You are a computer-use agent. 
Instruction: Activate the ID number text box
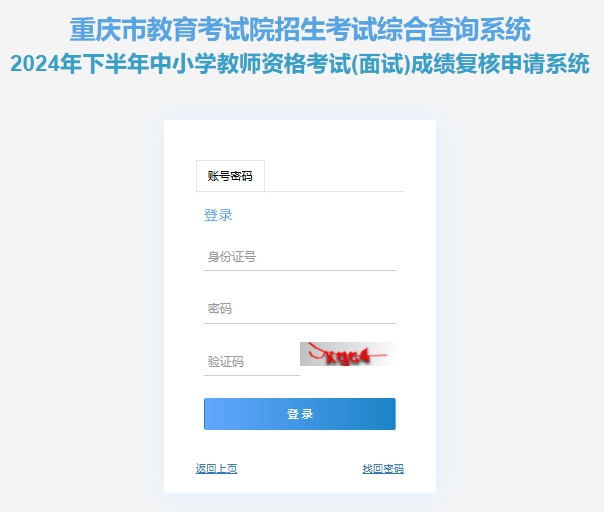(x=300, y=257)
